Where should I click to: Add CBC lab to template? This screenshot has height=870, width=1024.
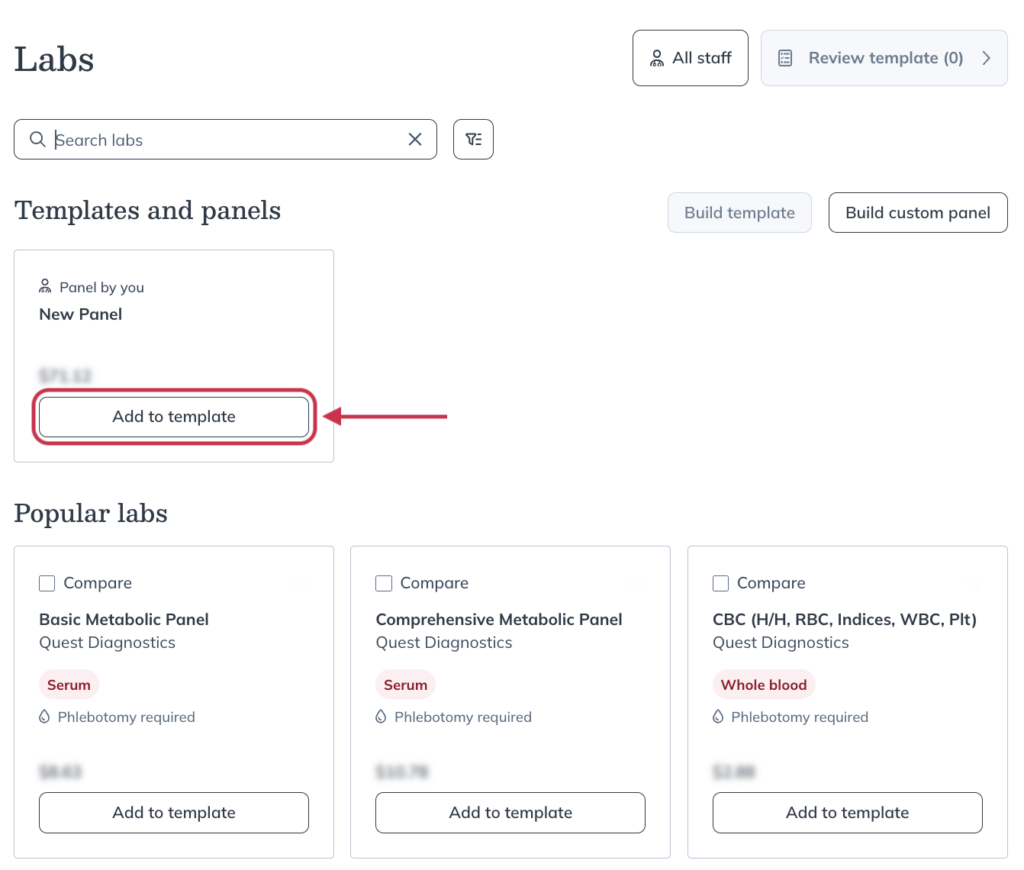coord(847,813)
